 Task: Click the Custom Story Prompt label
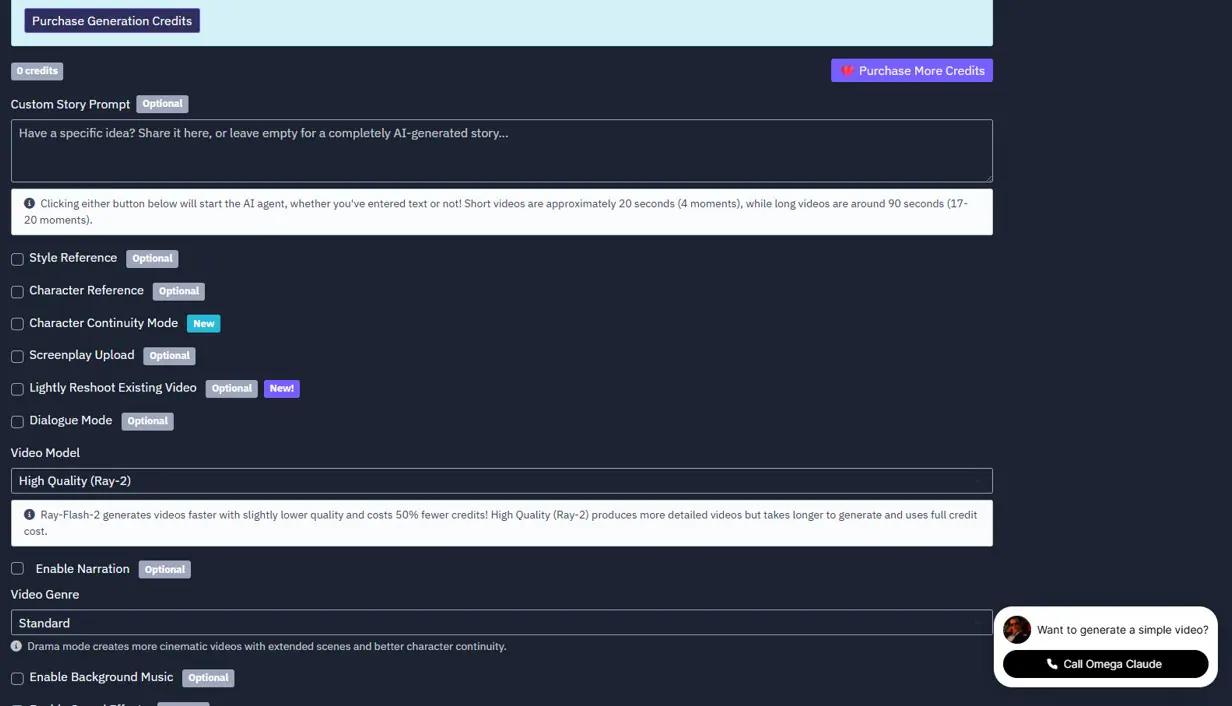point(70,105)
